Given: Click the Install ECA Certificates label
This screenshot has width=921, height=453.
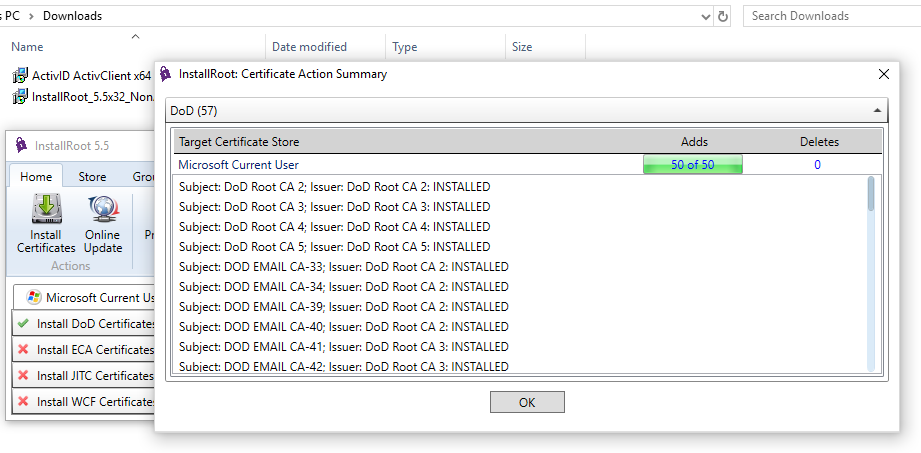Looking at the screenshot, I should [x=96, y=350].
